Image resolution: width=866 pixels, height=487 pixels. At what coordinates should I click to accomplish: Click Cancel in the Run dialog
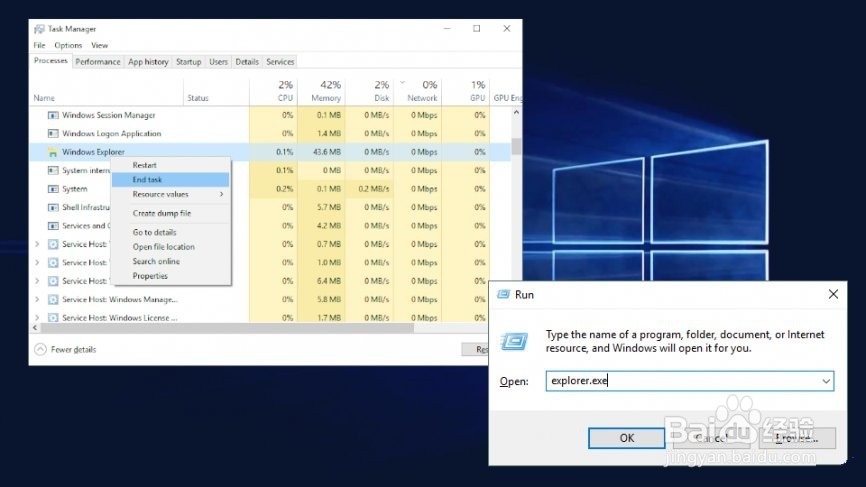(x=711, y=438)
